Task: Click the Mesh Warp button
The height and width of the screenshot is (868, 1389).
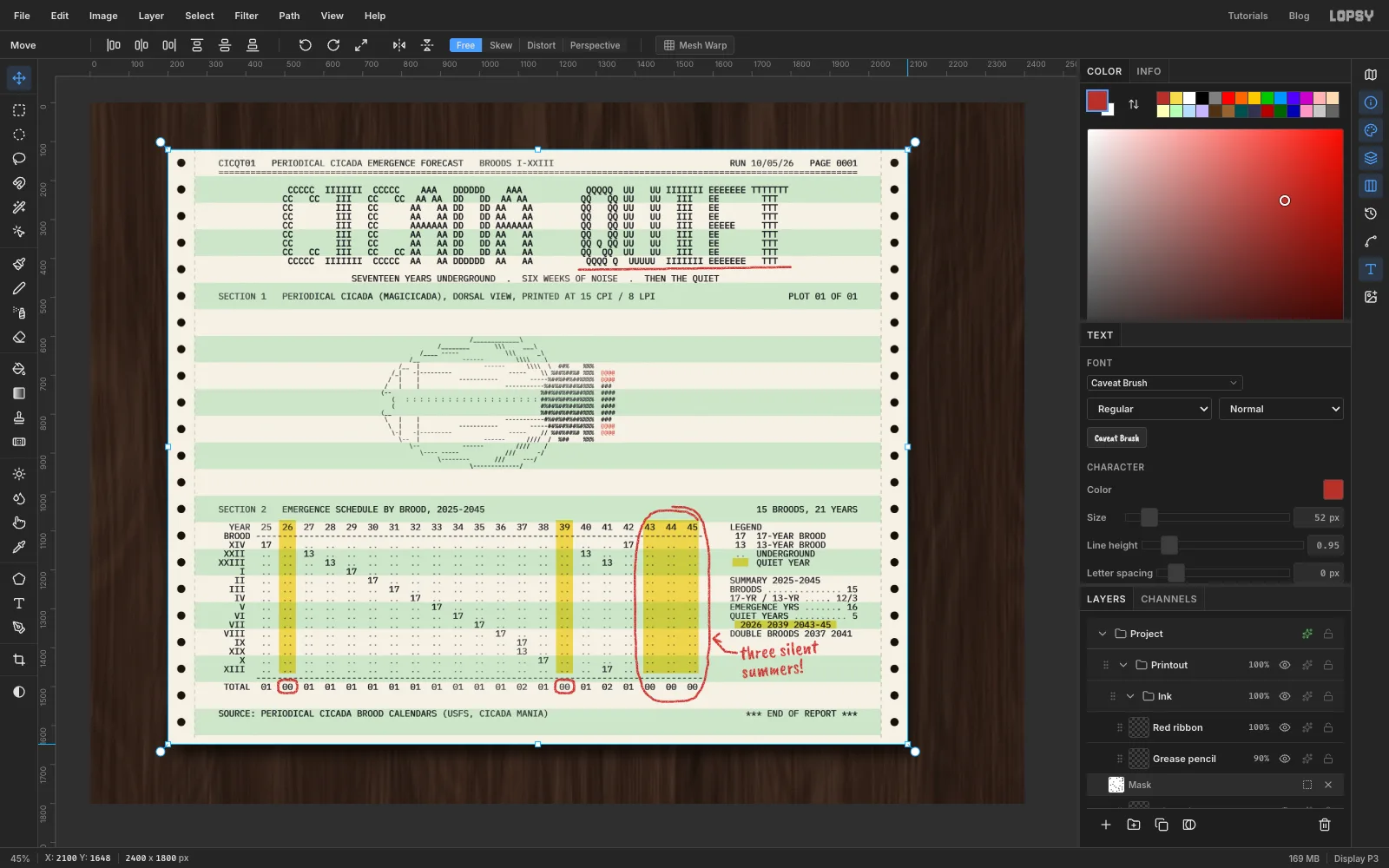Action: point(695,45)
